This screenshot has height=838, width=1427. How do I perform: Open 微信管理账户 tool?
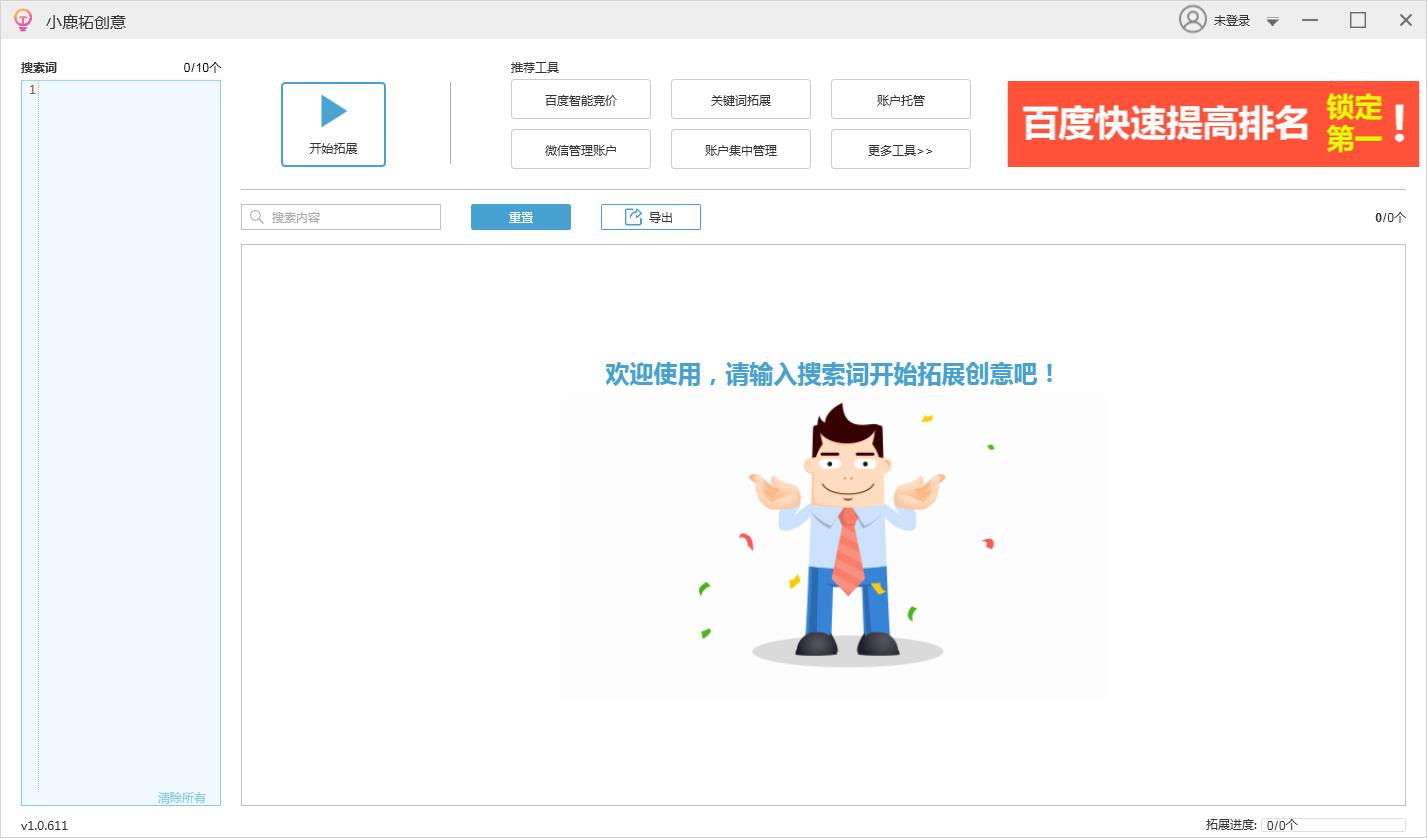580,150
